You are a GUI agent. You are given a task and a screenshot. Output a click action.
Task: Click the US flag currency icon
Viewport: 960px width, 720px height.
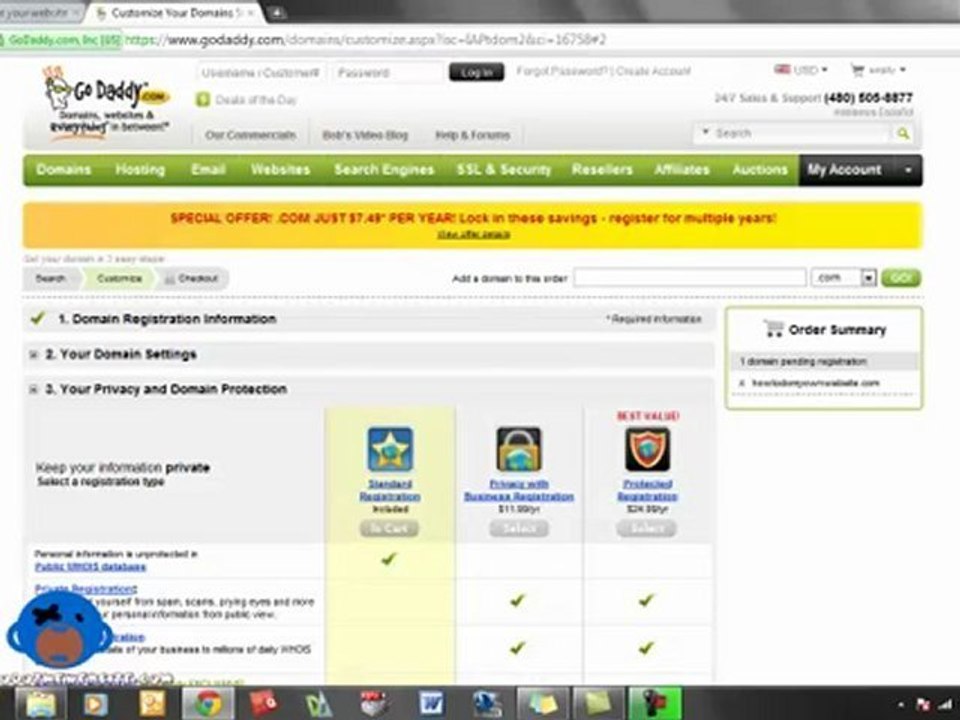(782, 70)
